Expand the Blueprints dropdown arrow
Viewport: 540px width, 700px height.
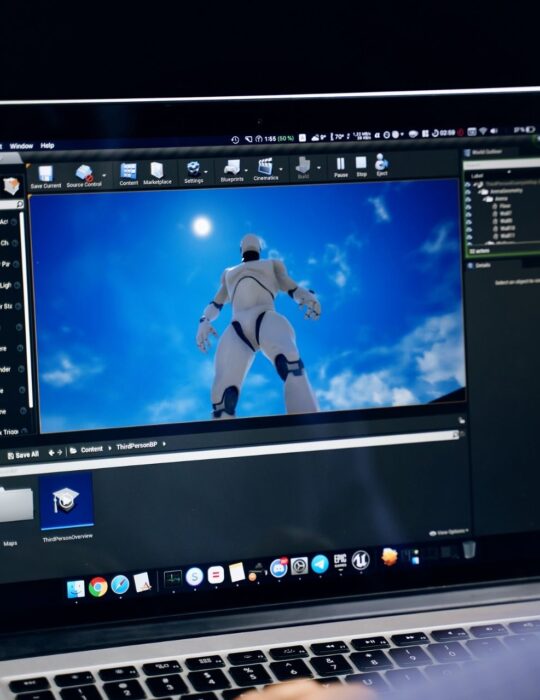point(246,171)
